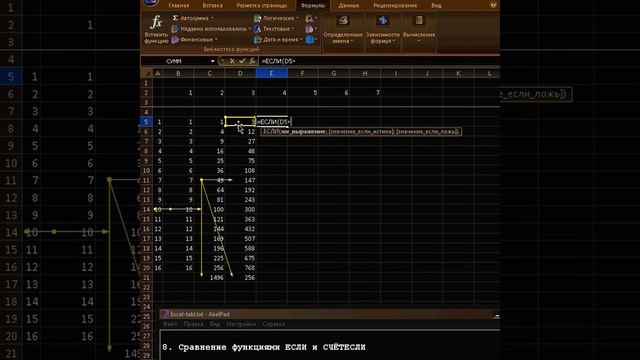
Task: Select column header B
Action: pos(178,73)
